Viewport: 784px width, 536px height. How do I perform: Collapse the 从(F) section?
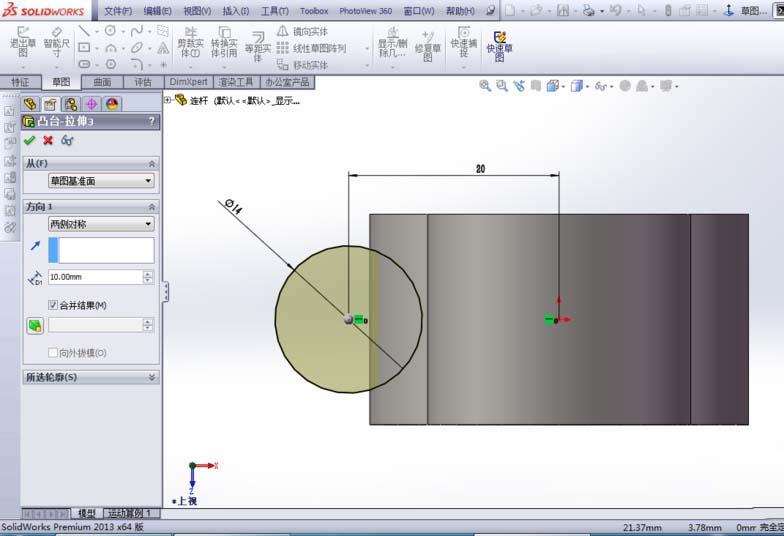point(152,164)
